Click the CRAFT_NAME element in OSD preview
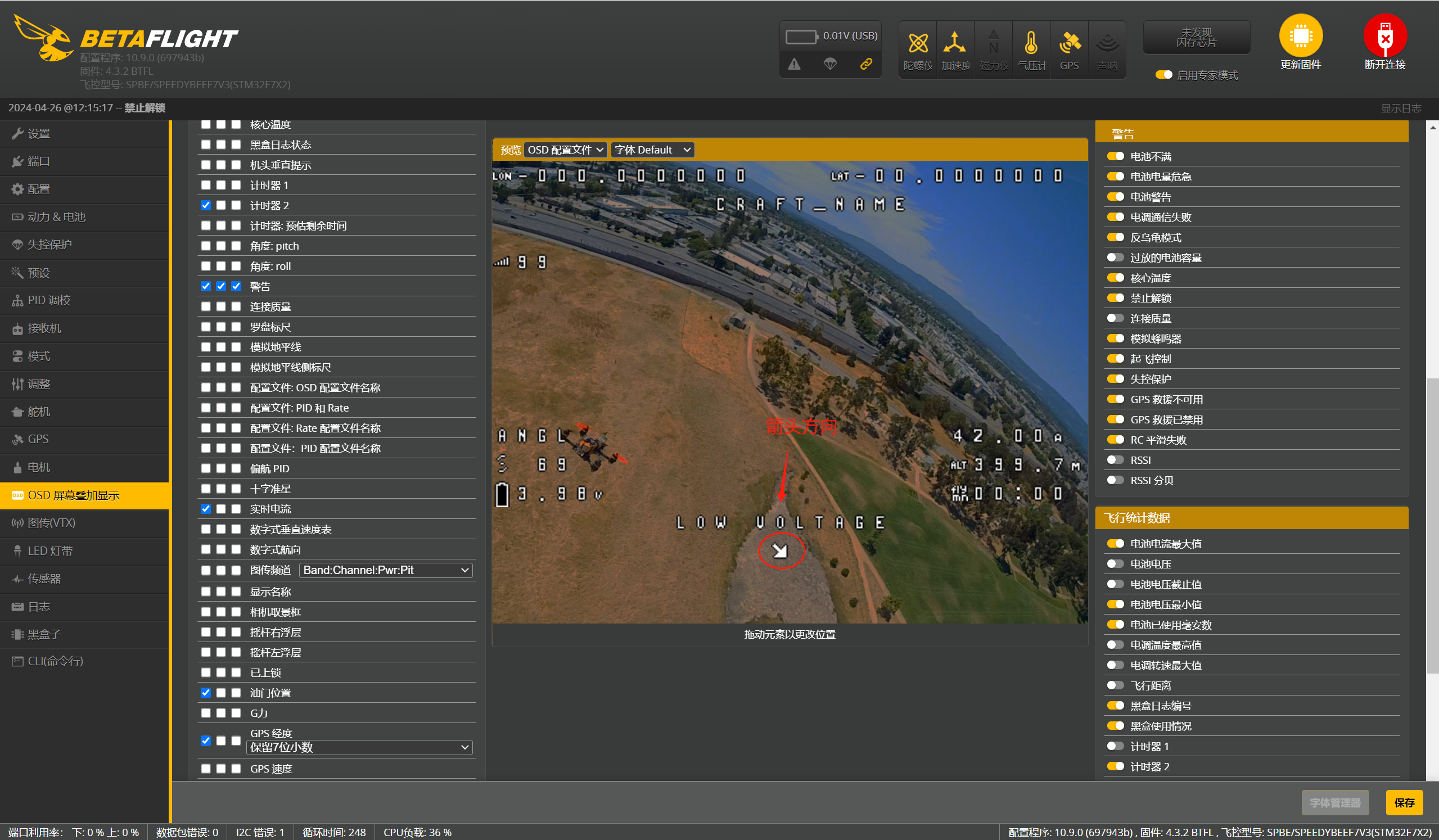Screen dimensions: 1439x840 tap(810, 205)
